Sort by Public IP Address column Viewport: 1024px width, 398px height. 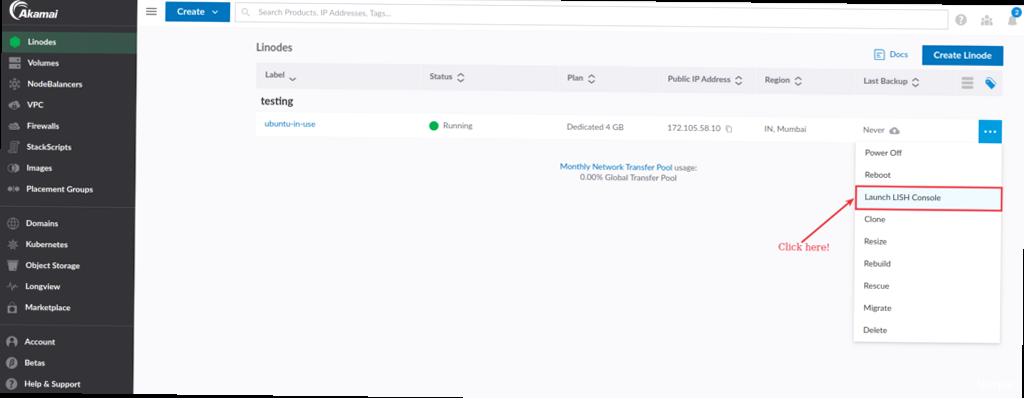click(705, 80)
